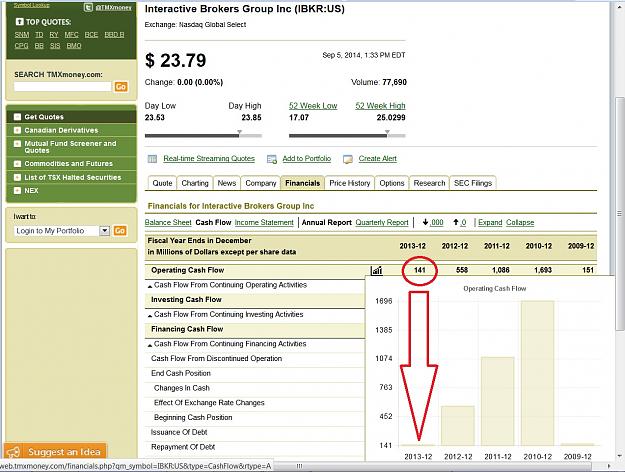Collapse Cash Flow From Continuing Financing Activities
This screenshot has height=472, width=625.
150,345
